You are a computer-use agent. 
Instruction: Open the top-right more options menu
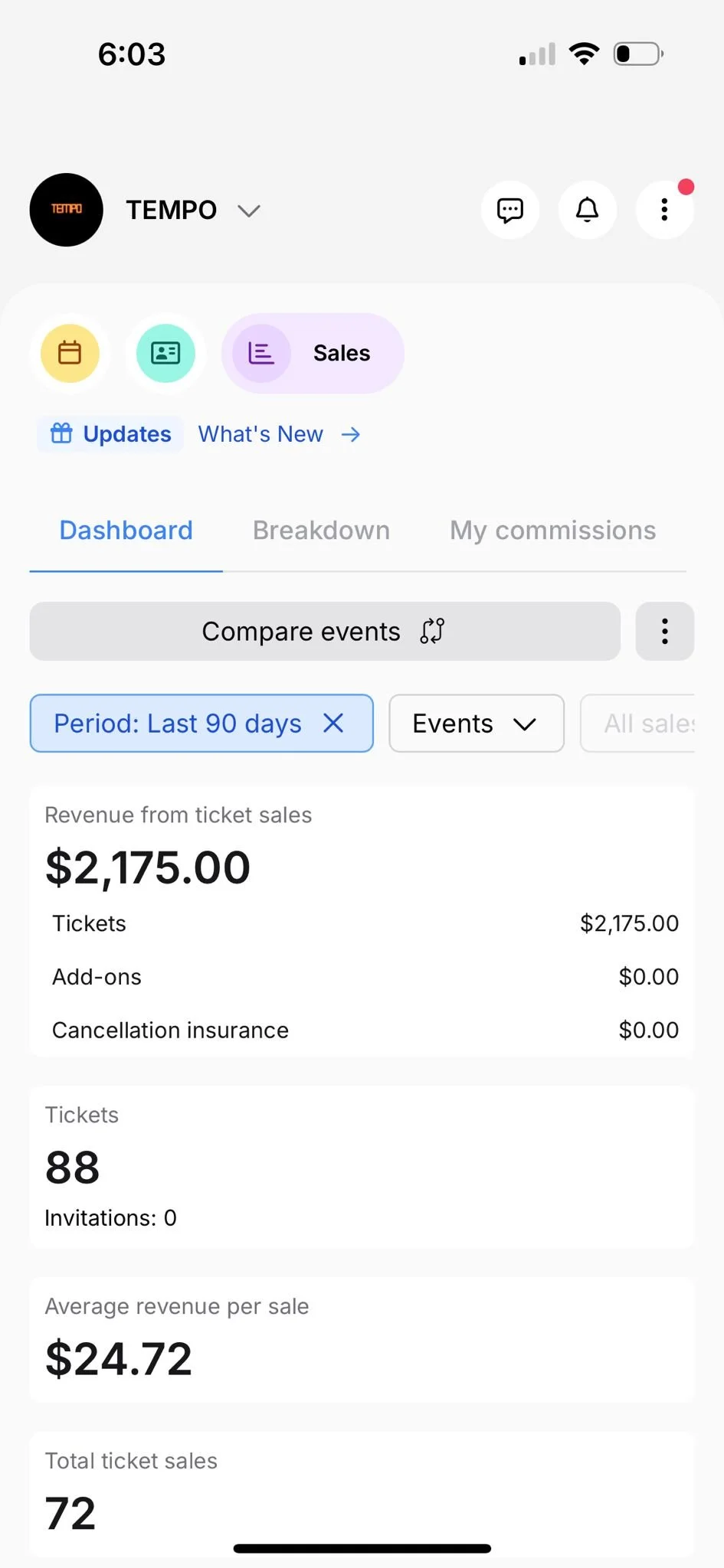click(x=664, y=210)
